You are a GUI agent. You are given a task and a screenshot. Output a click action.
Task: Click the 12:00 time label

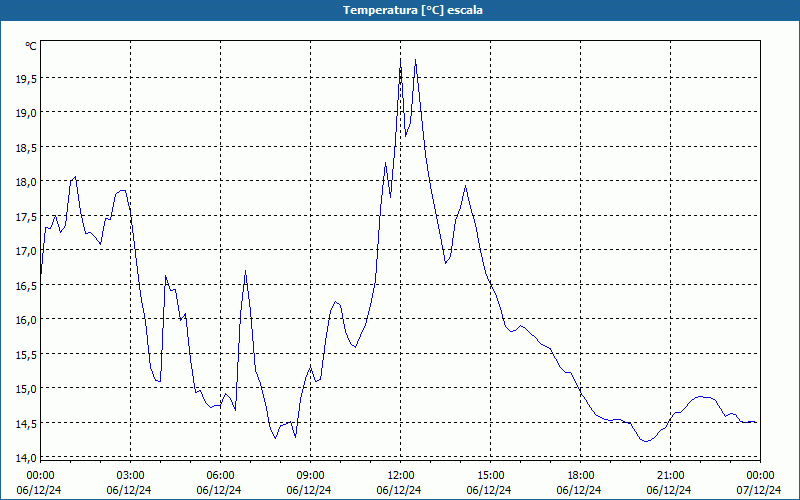pyautogui.click(x=401, y=476)
